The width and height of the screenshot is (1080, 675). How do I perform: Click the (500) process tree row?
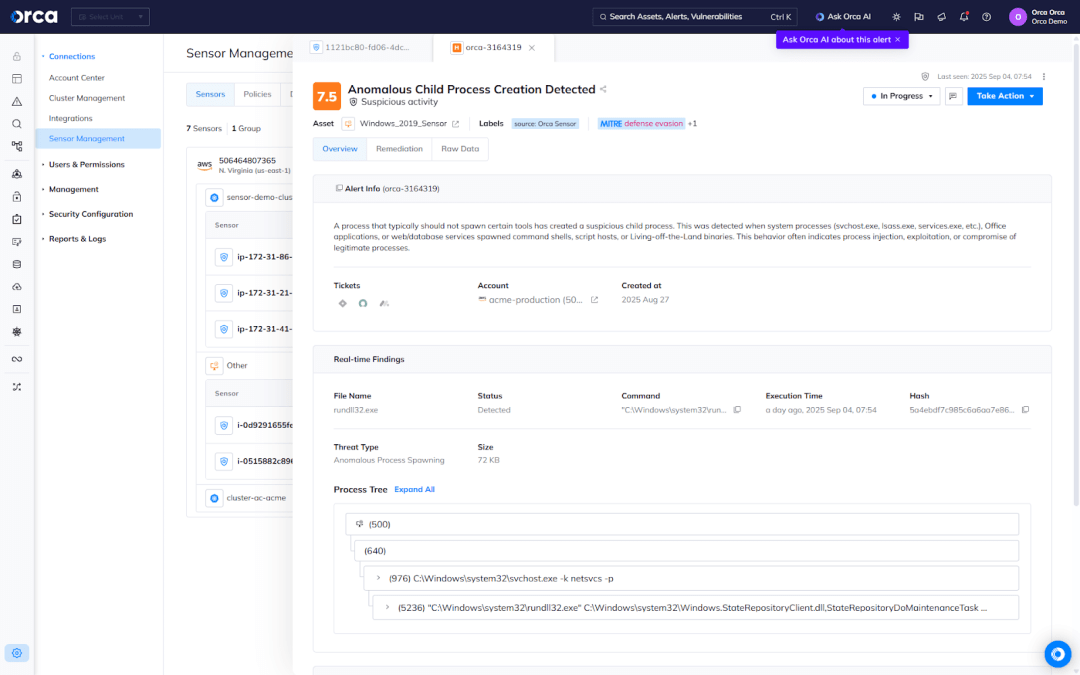[682, 524]
